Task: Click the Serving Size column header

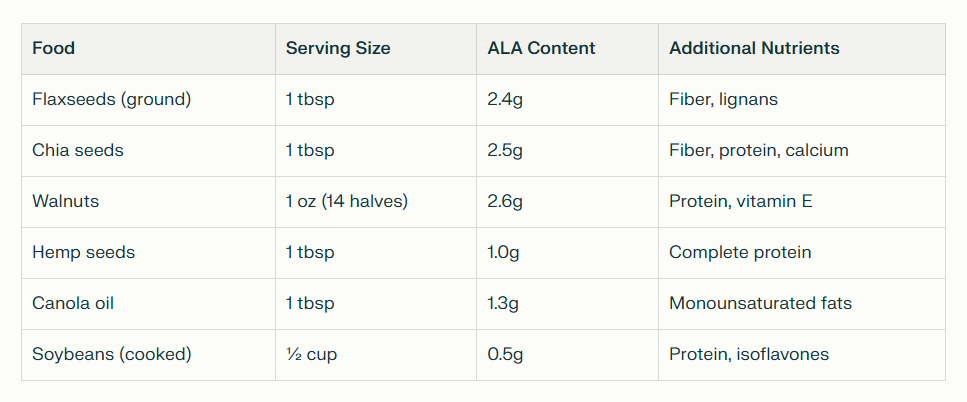Action: coord(338,48)
